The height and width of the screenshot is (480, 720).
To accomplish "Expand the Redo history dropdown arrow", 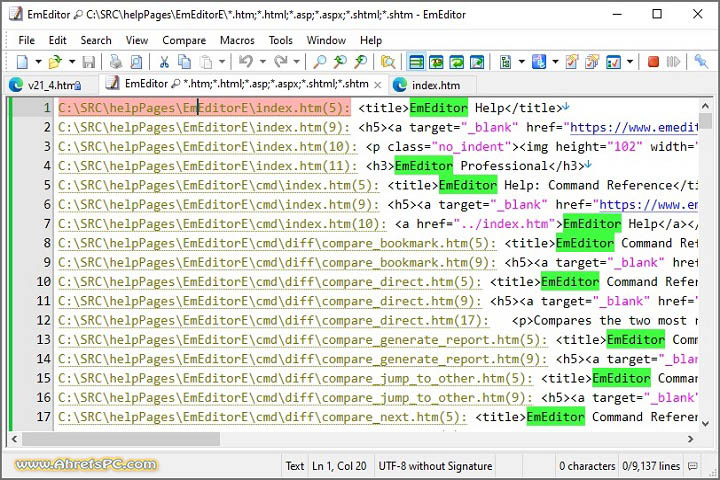I will (x=297, y=62).
